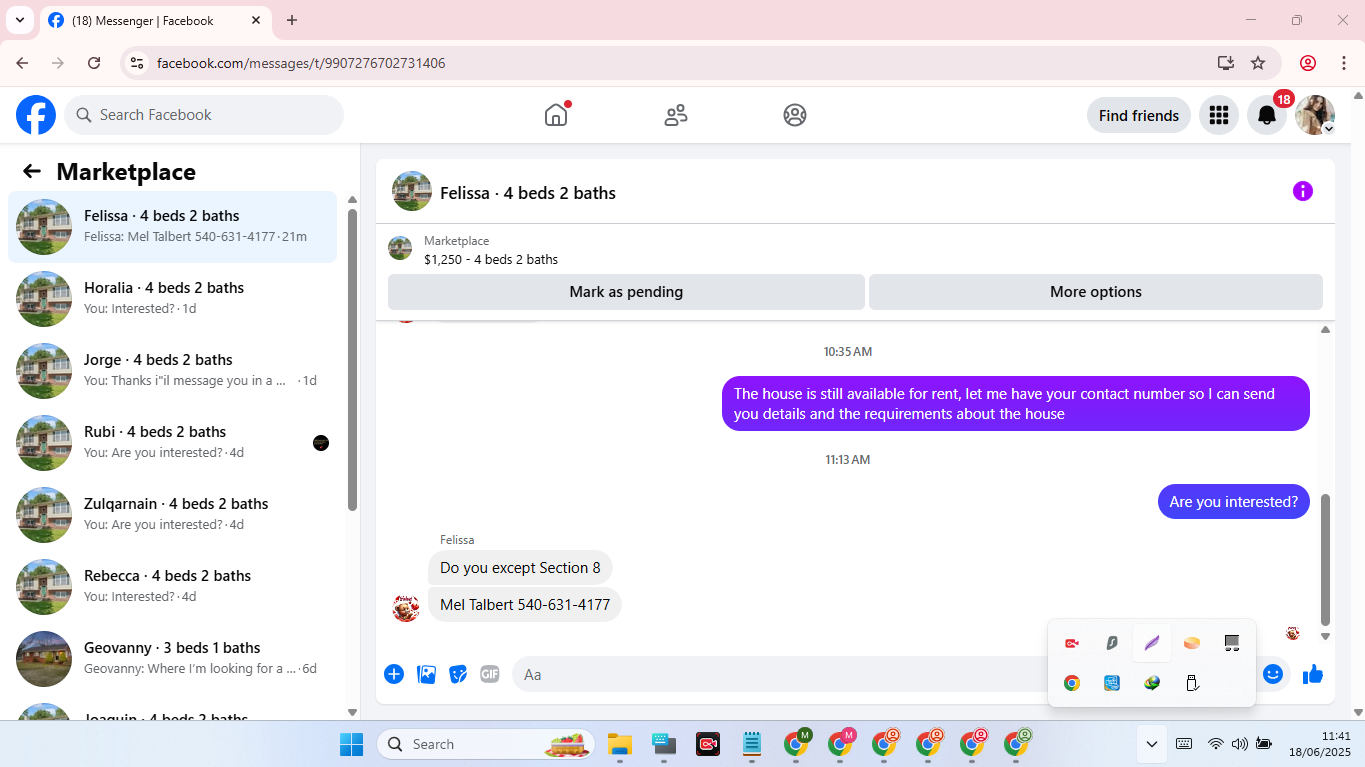Collapse hidden tray icons chevron
This screenshot has height=767, width=1365.
click(x=1152, y=744)
